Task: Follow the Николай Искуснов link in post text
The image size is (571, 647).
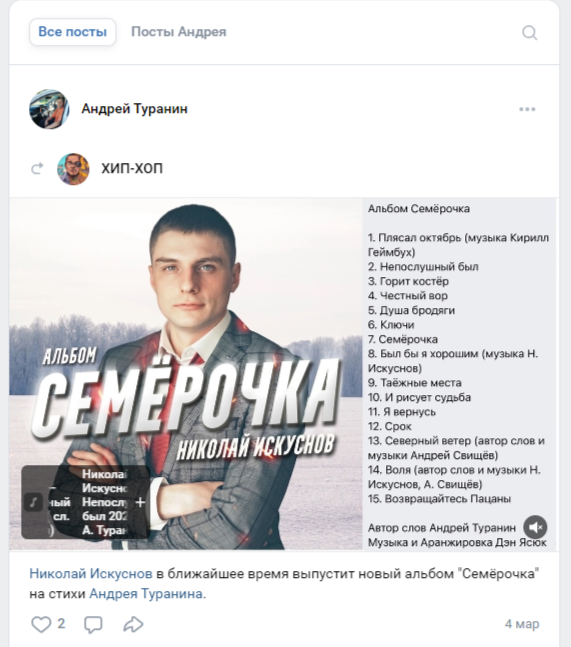Action: coord(91,574)
